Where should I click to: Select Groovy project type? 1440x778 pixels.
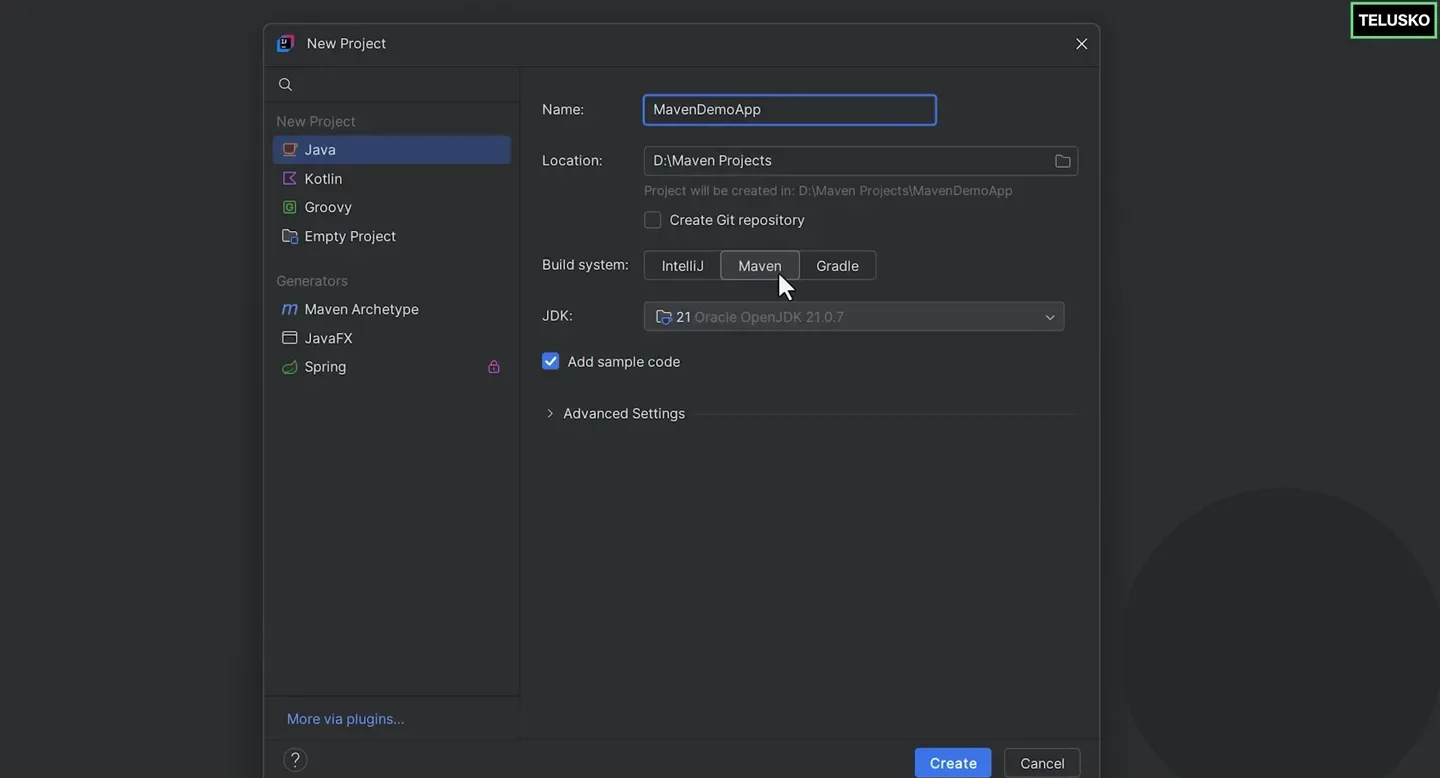(392, 207)
